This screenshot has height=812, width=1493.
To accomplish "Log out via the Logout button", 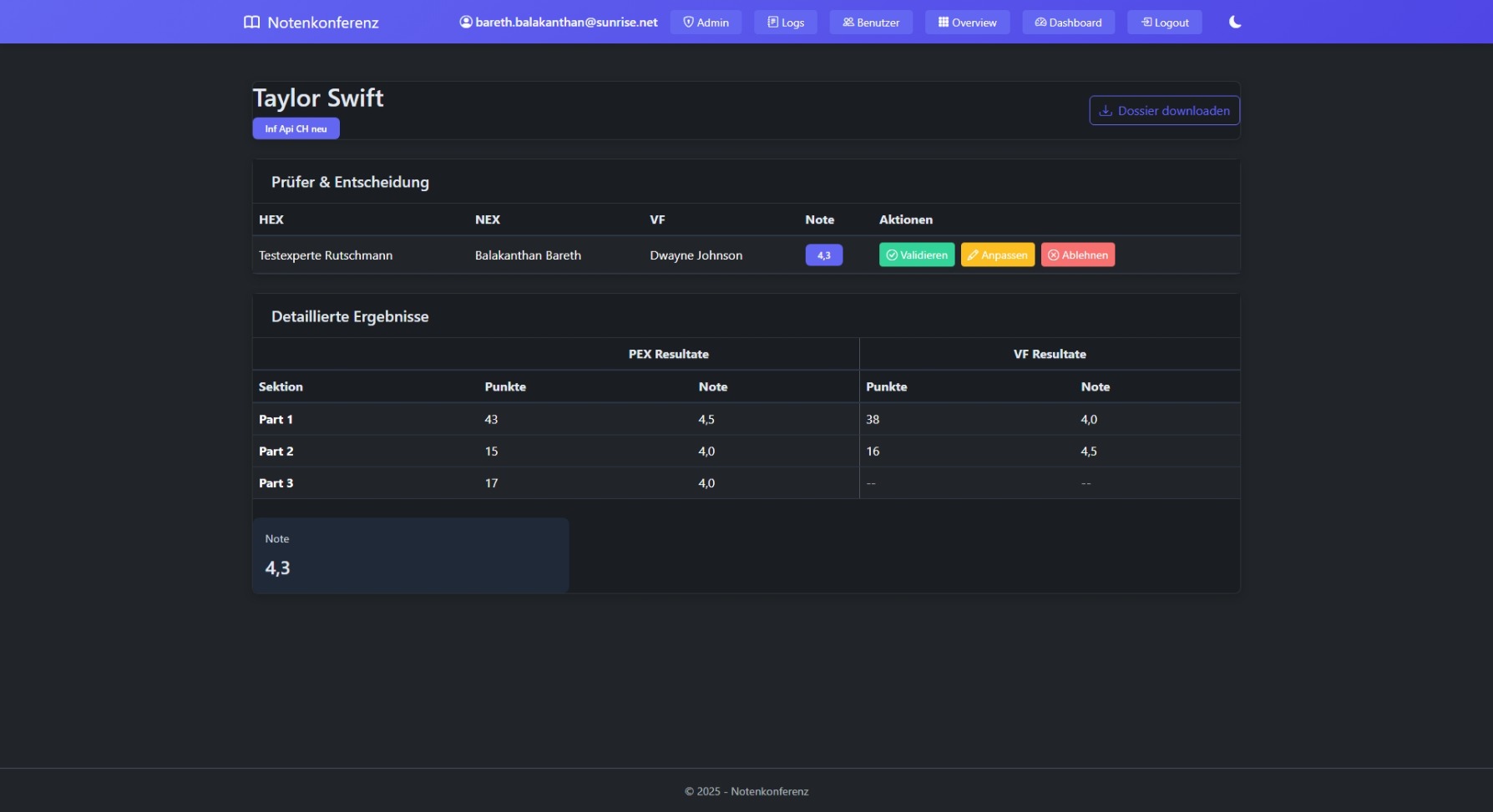I will pos(1165,23).
